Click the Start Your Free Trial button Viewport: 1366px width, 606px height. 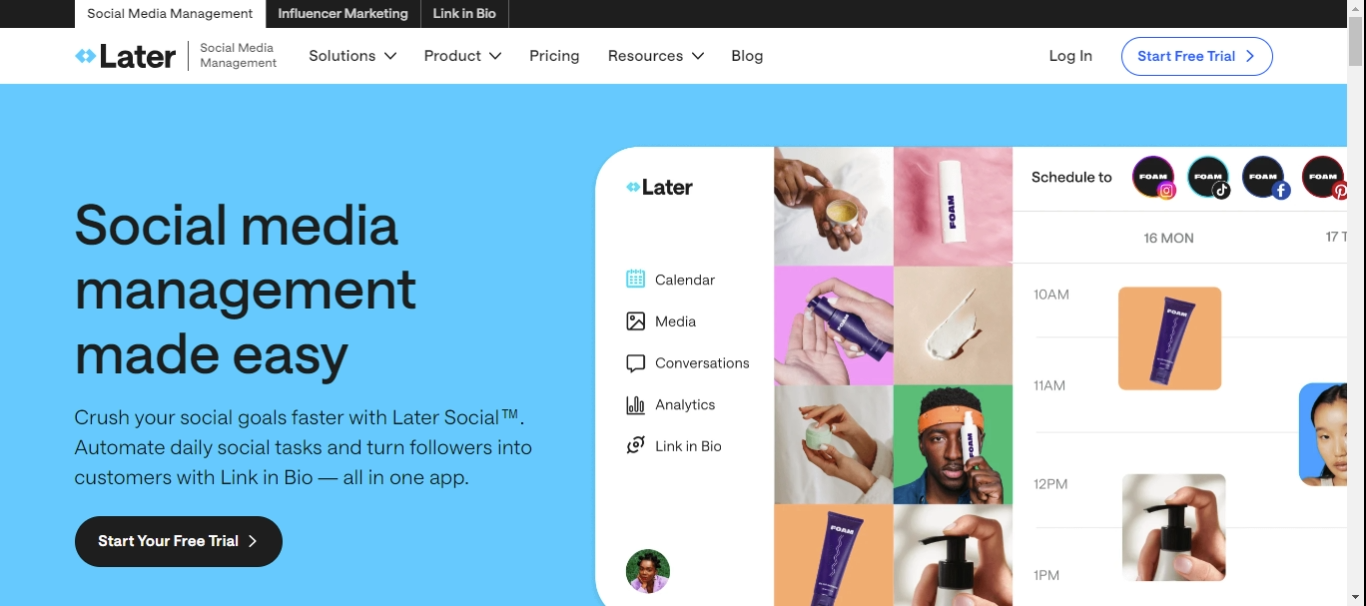[178, 541]
